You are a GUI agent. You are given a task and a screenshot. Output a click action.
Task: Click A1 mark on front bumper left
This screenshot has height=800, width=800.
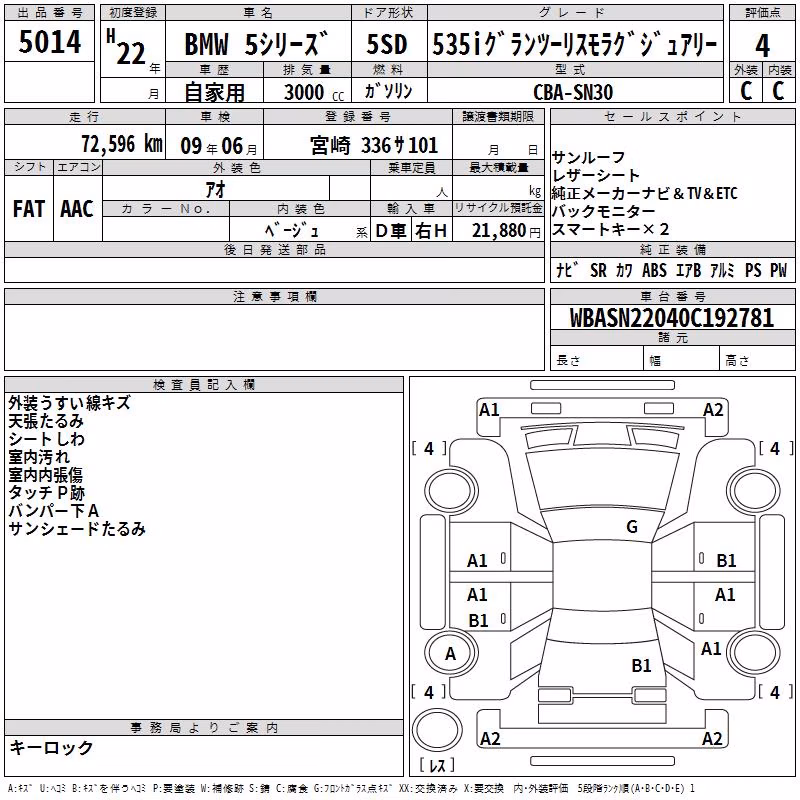489,410
